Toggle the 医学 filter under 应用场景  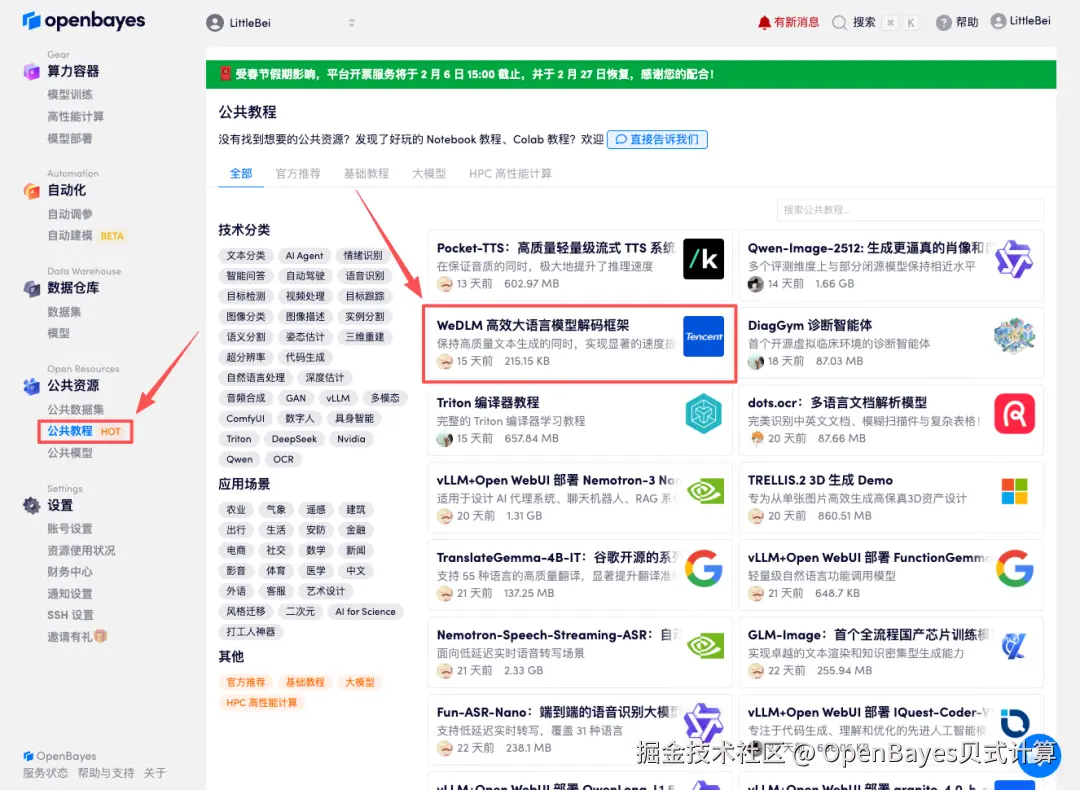tap(317, 570)
